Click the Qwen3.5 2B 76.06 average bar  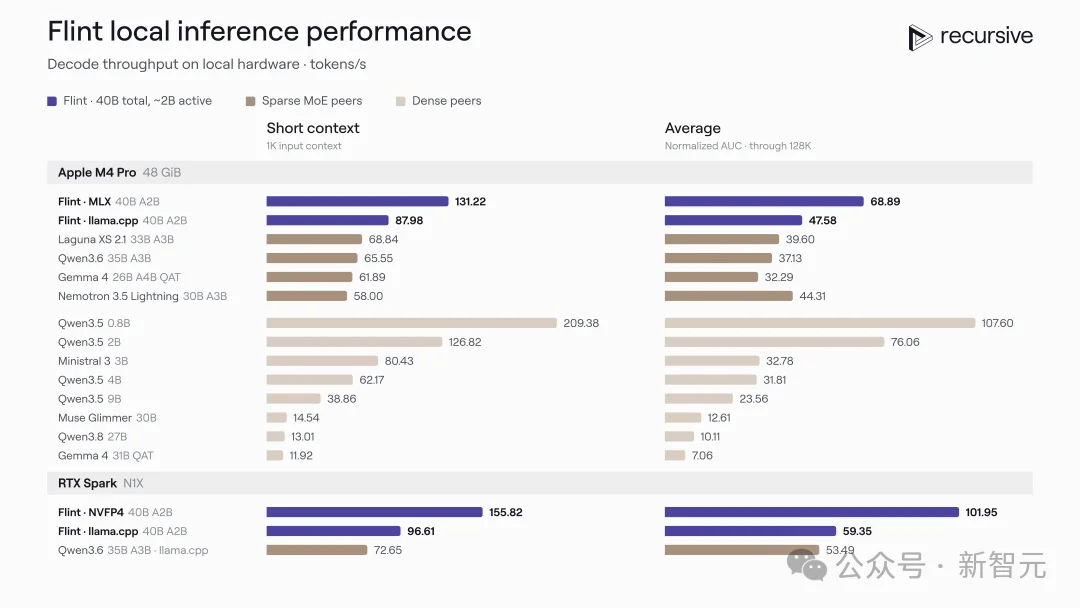click(774, 342)
